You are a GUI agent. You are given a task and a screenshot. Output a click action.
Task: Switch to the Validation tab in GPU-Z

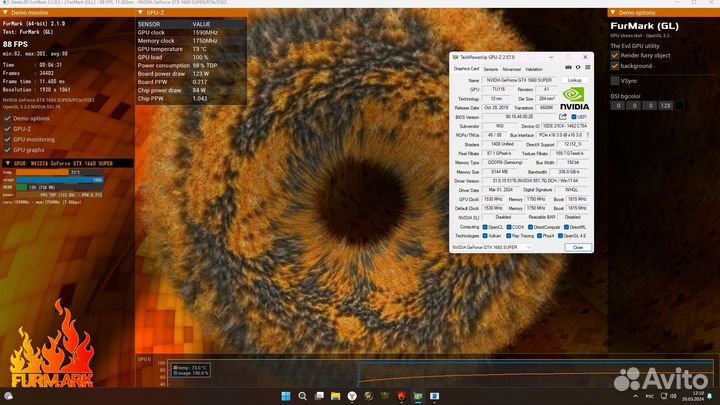(534, 69)
